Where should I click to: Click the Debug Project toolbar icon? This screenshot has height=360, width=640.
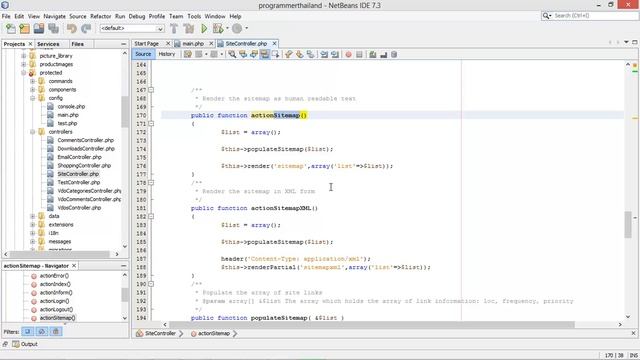point(218,29)
